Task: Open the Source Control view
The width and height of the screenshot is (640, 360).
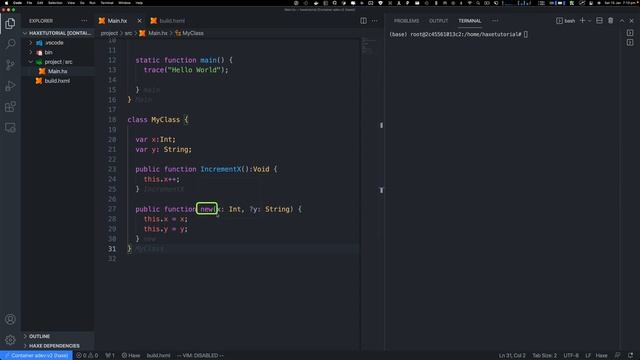Action: (10, 64)
